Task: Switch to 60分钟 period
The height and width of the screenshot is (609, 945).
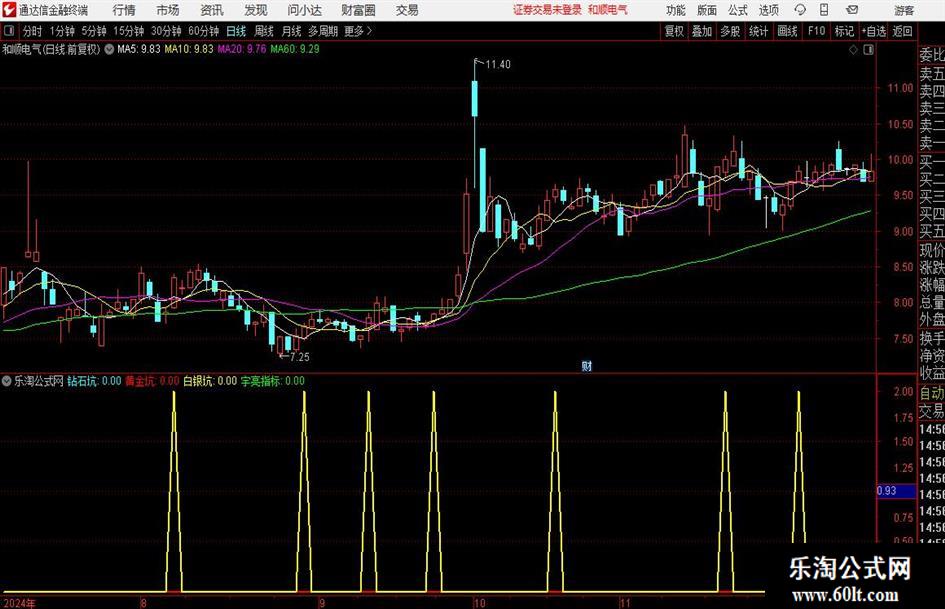Action: (204, 31)
